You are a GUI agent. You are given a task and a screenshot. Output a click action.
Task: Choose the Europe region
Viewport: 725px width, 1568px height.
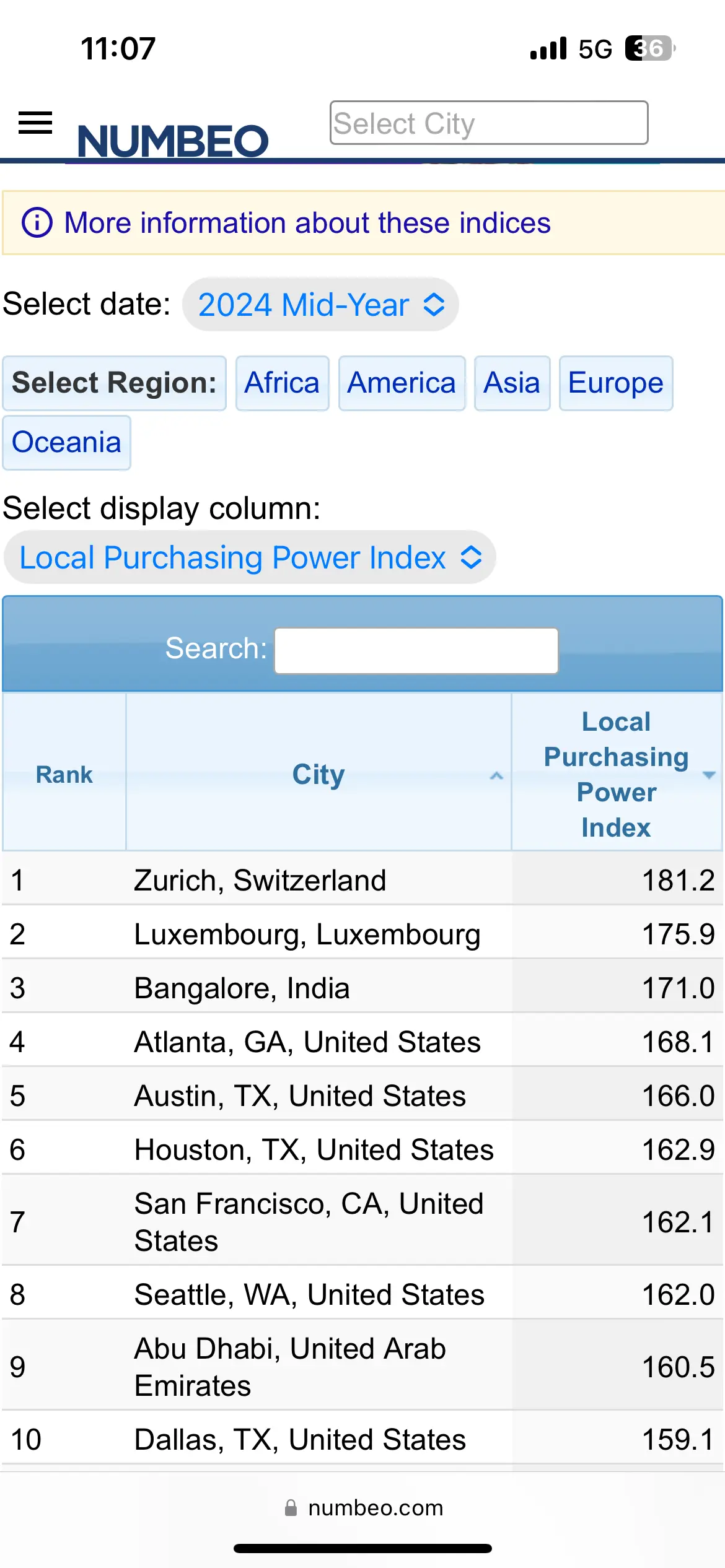click(x=616, y=383)
